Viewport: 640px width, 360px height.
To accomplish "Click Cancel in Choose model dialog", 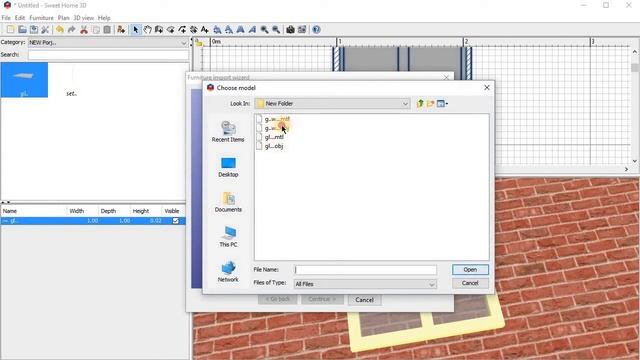I will 470,283.
